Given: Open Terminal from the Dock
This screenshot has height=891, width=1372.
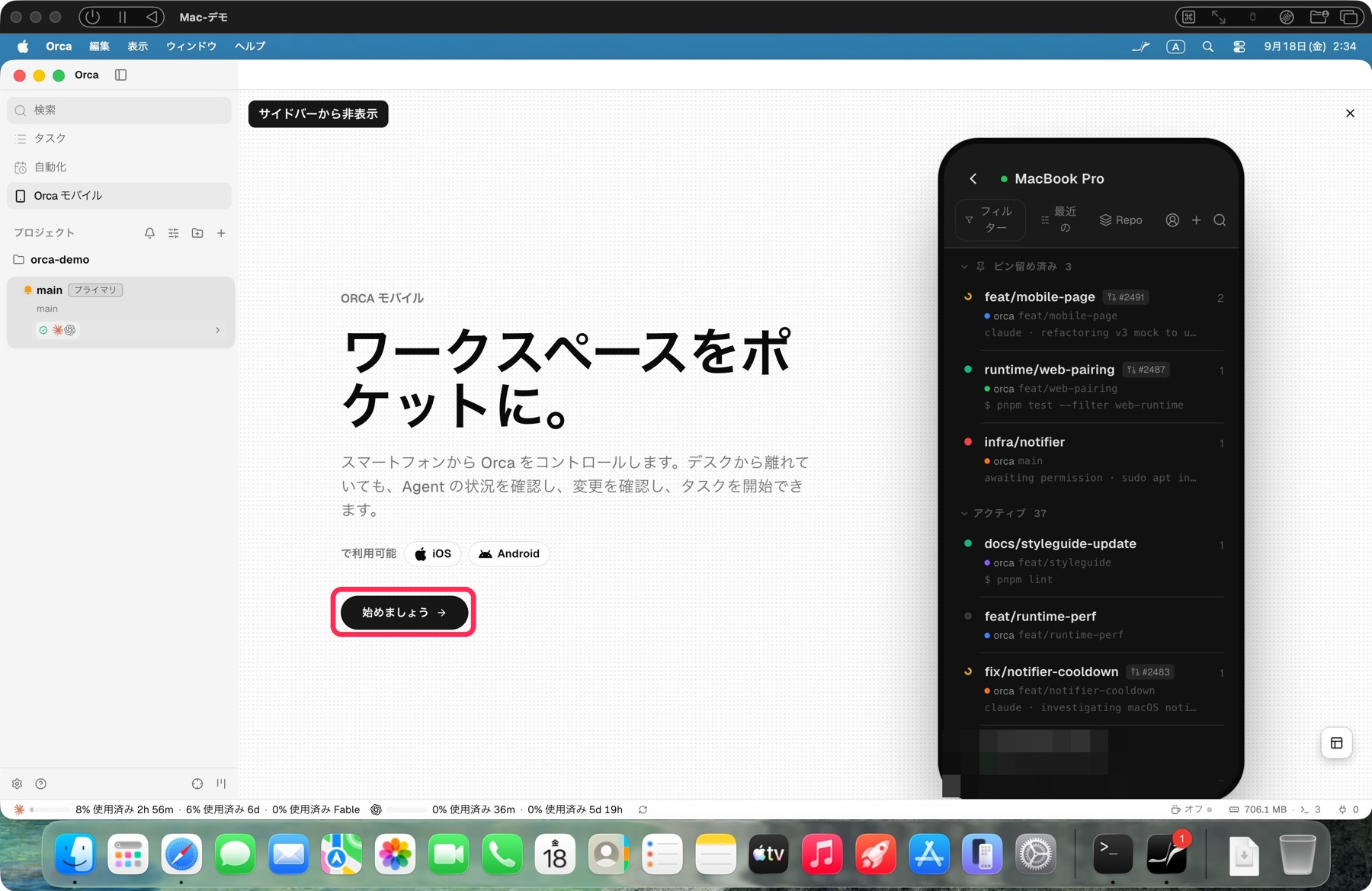Looking at the screenshot, I should coord(1112,854).
